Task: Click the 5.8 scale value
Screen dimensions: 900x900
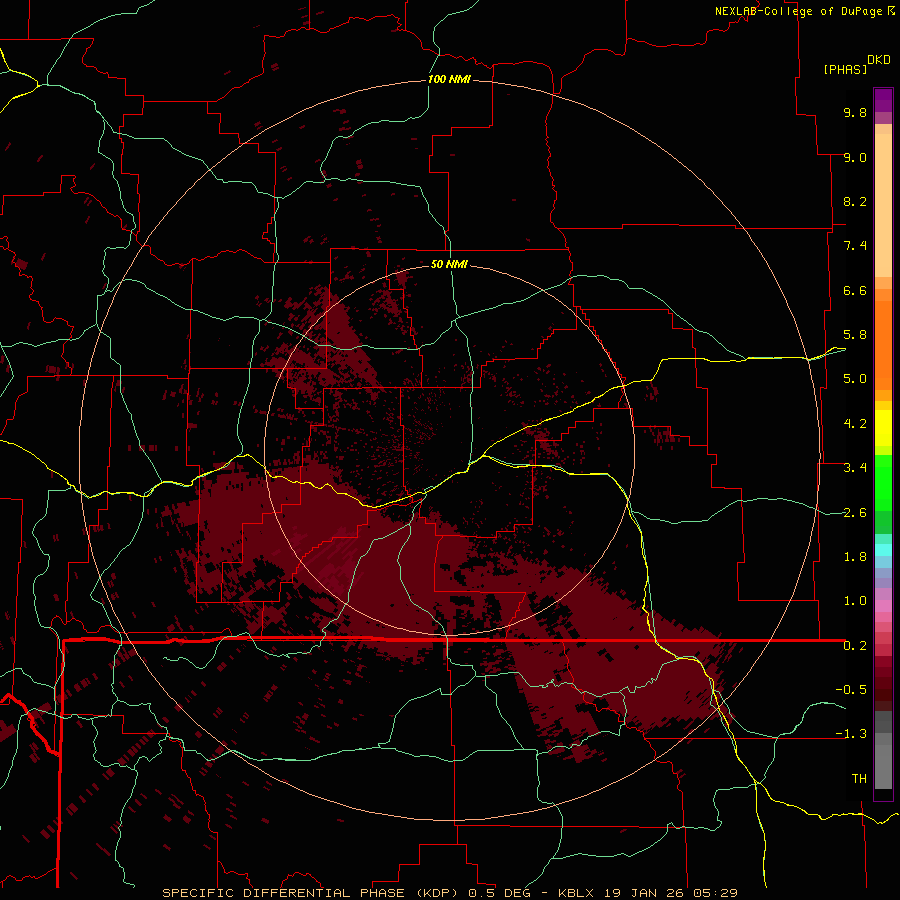Action: (x=855, y=335)
